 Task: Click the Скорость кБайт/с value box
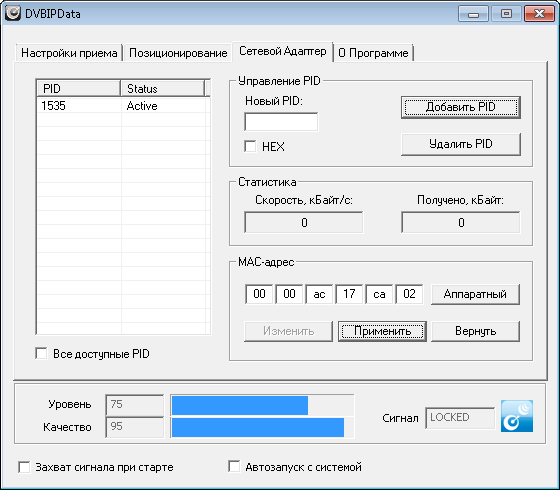coord(304,222)
